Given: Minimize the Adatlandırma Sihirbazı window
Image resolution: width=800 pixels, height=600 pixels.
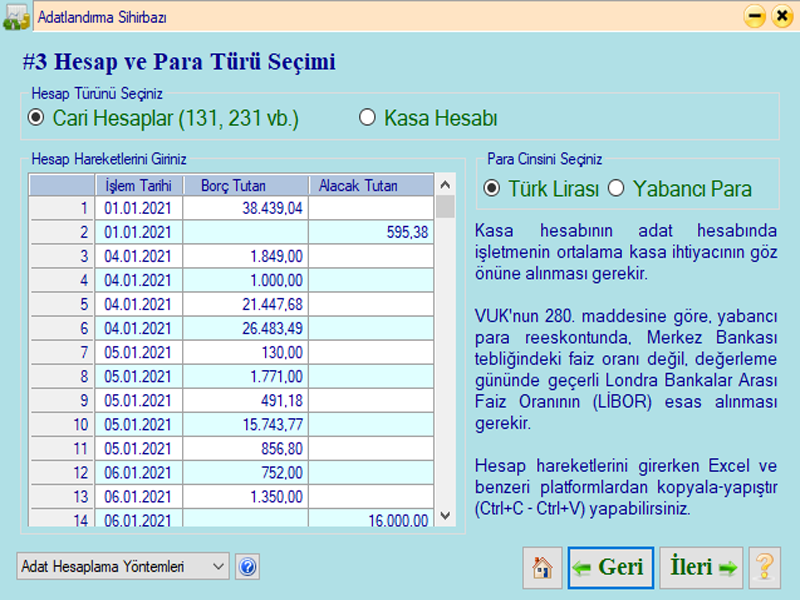Looking at the screenshot, I should (755, 16).
